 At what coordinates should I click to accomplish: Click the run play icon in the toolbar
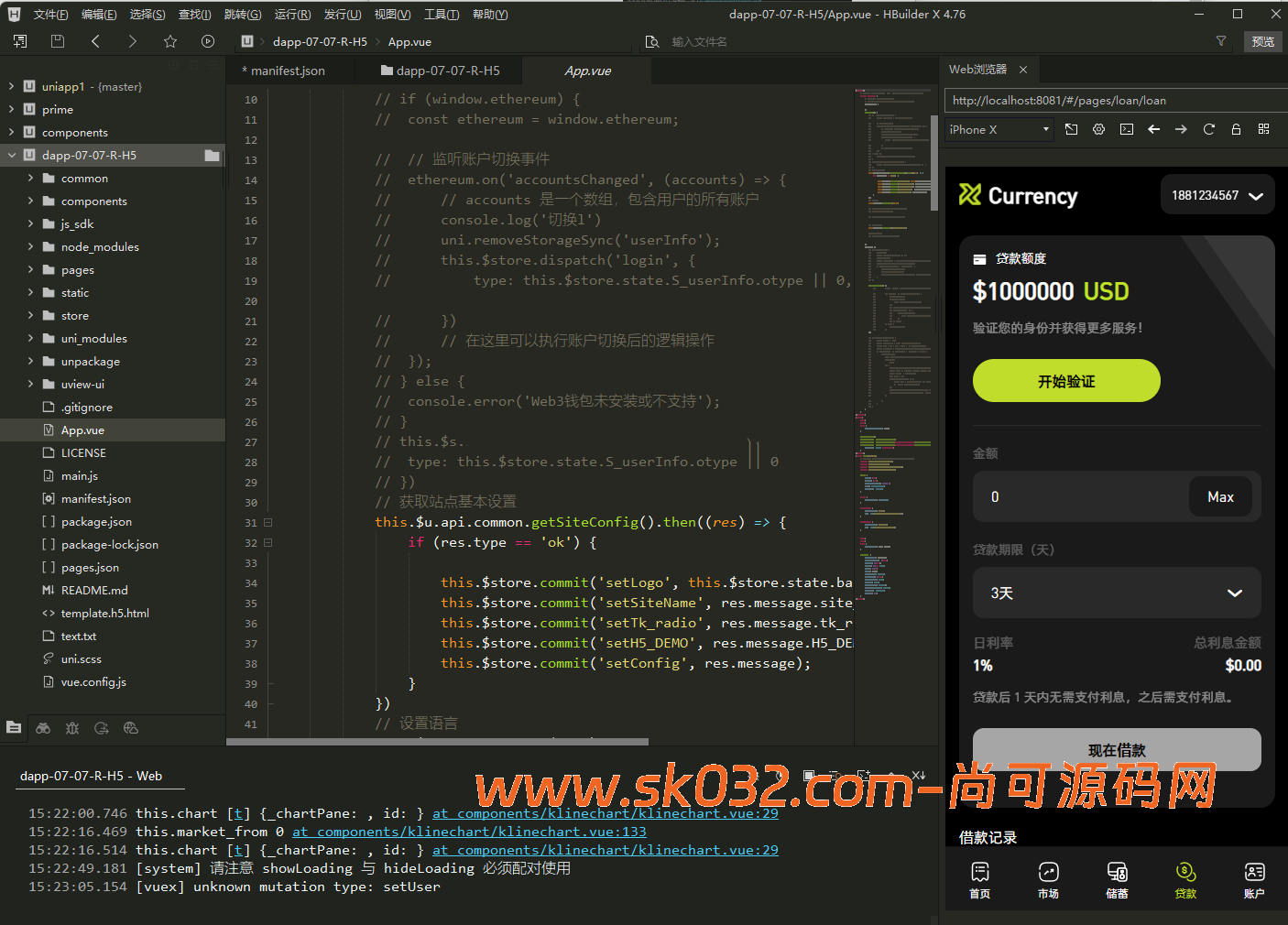click(208, 41)
